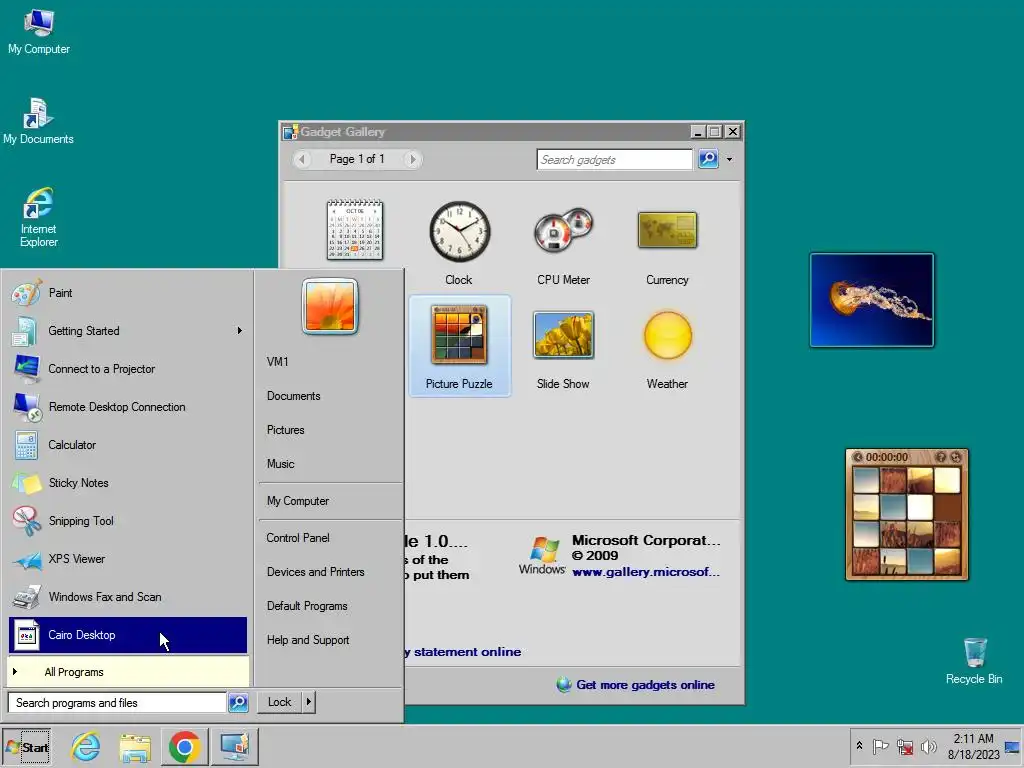Click the Search gadgets input field
Image resolution: width=1024 pixels, height=768 pixels.
[x=614, y=159]
